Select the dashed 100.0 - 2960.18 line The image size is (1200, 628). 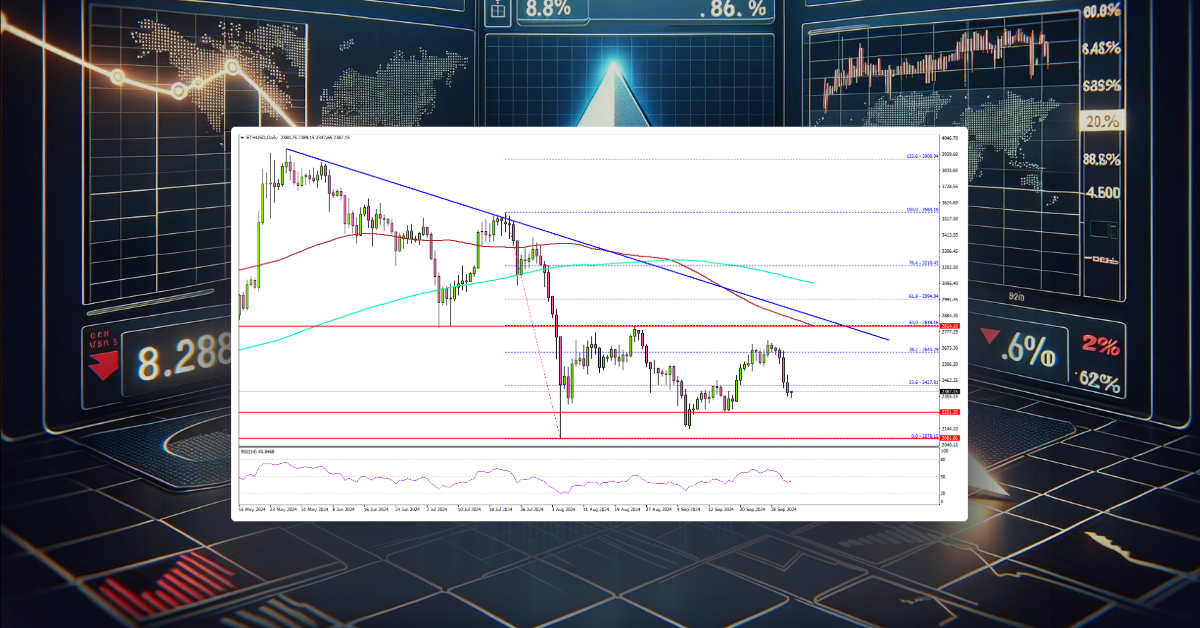point(700,212)
